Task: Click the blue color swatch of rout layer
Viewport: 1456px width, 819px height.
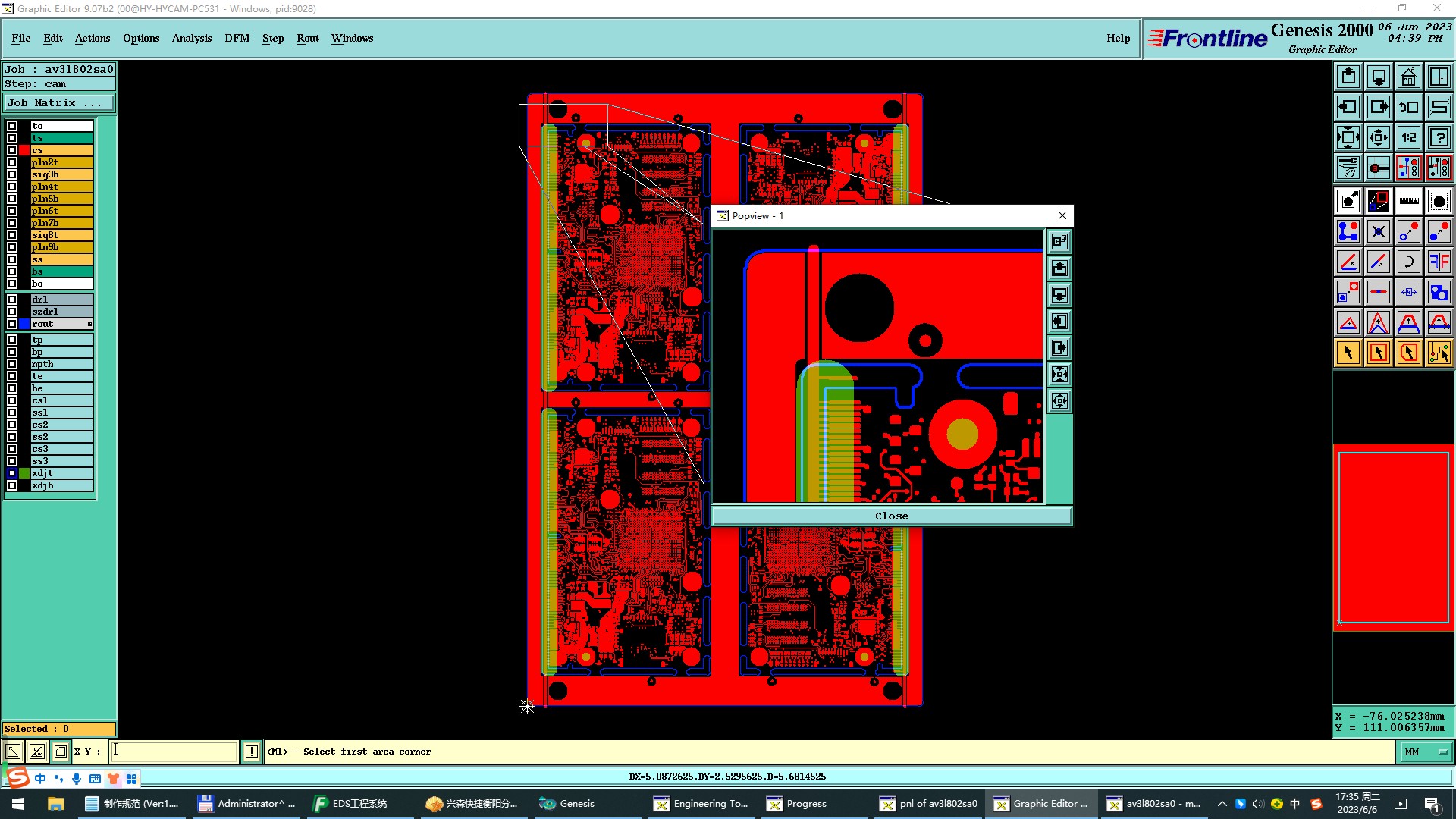Action: click(24, 324)
